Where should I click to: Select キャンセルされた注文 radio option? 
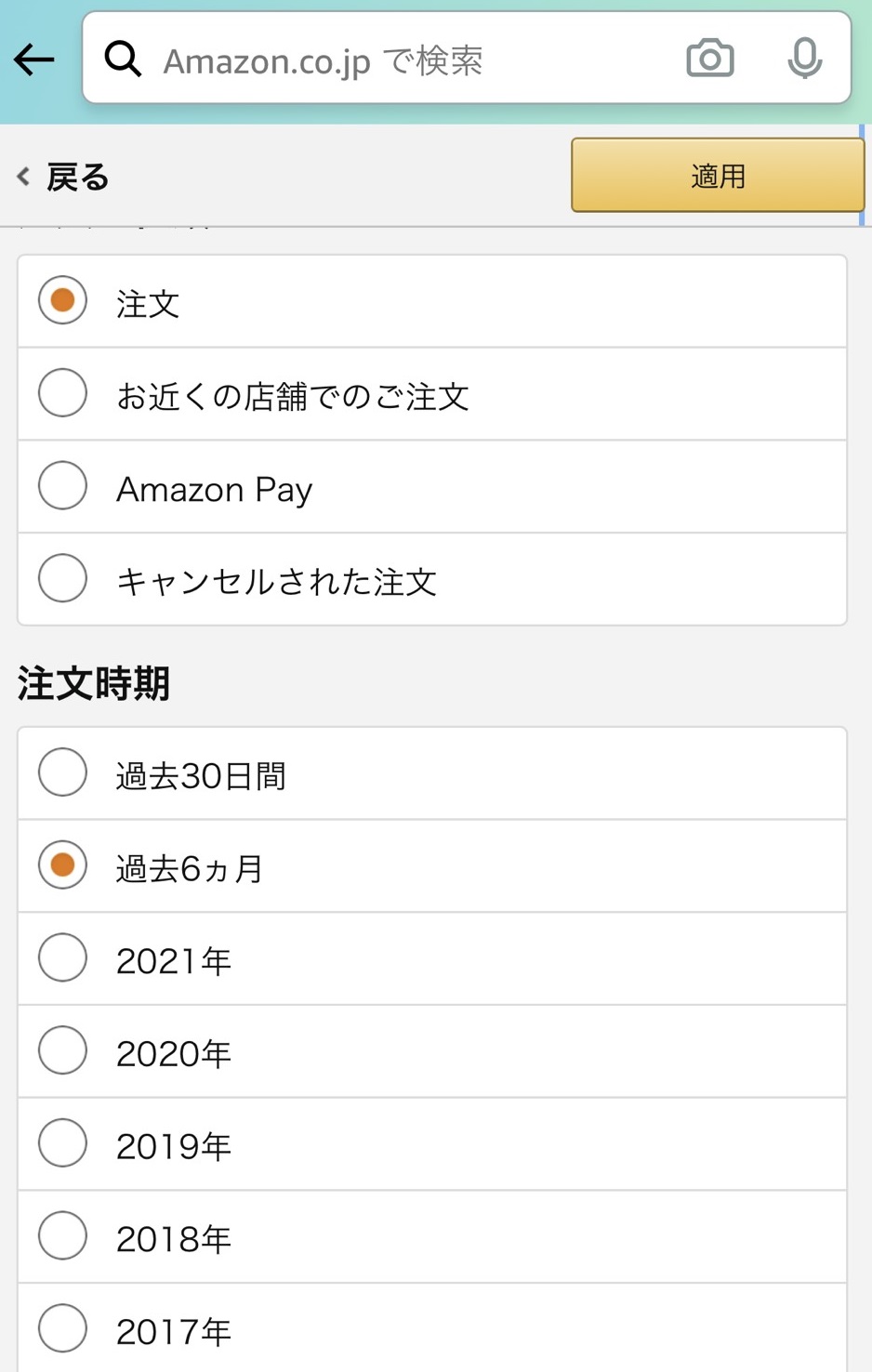62,579
